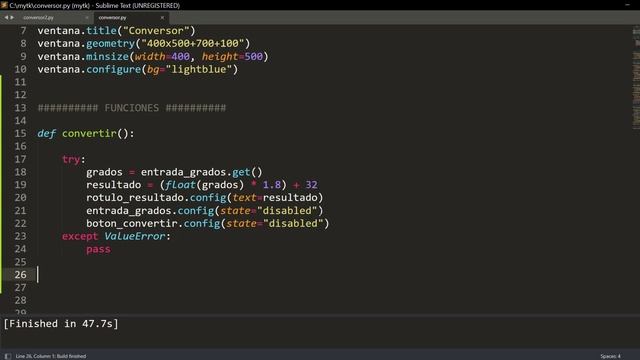Click the [Finished in 47.7s] build output
The width and height of the screenshot is (640, 360).
point(61,324)
